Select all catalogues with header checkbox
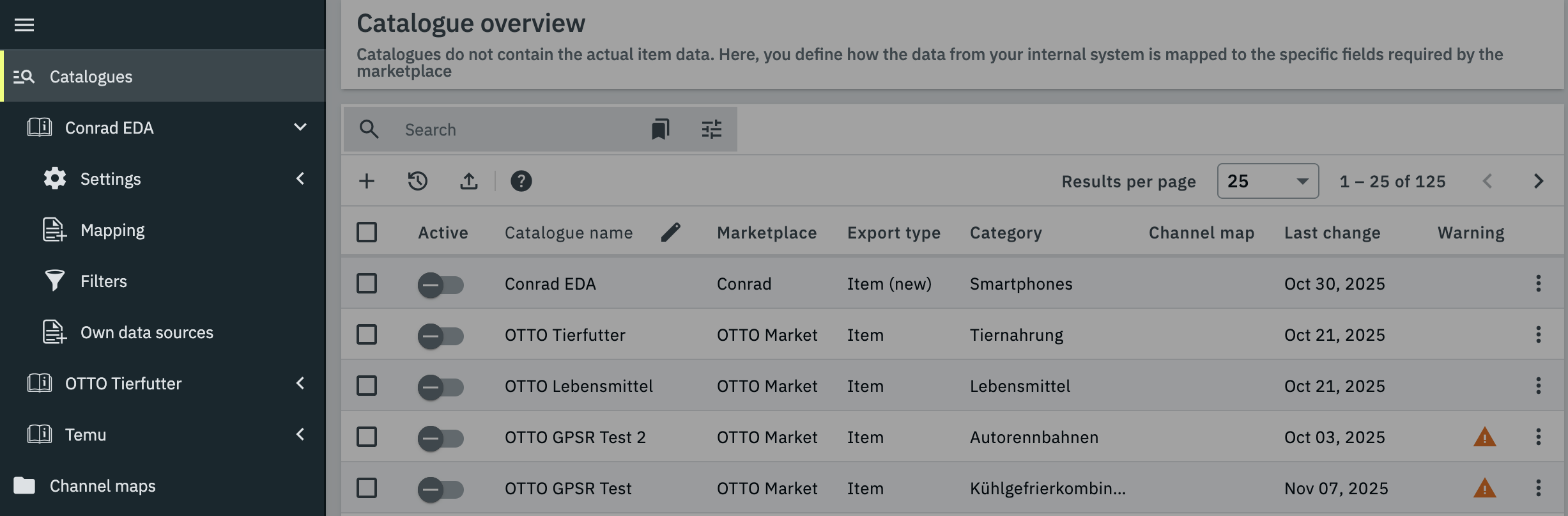Screen dimensions: 1568x516 367,232
